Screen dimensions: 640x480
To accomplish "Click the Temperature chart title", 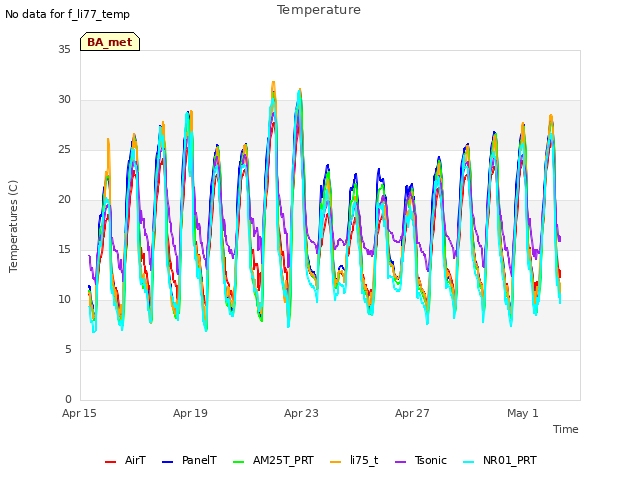I will click(319, 10).
